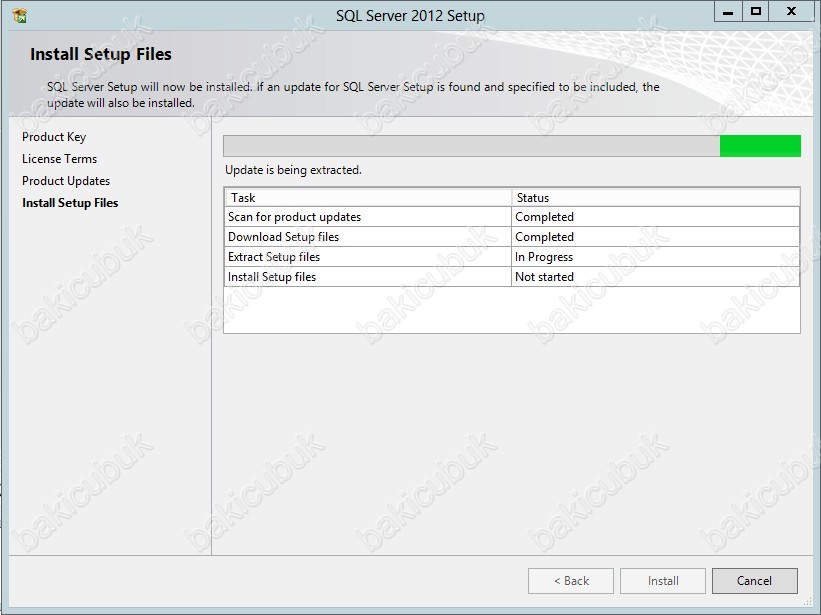Screen dimensions: 821x615
Task: Select the License Terms step
Action: (x=60, y=159)
